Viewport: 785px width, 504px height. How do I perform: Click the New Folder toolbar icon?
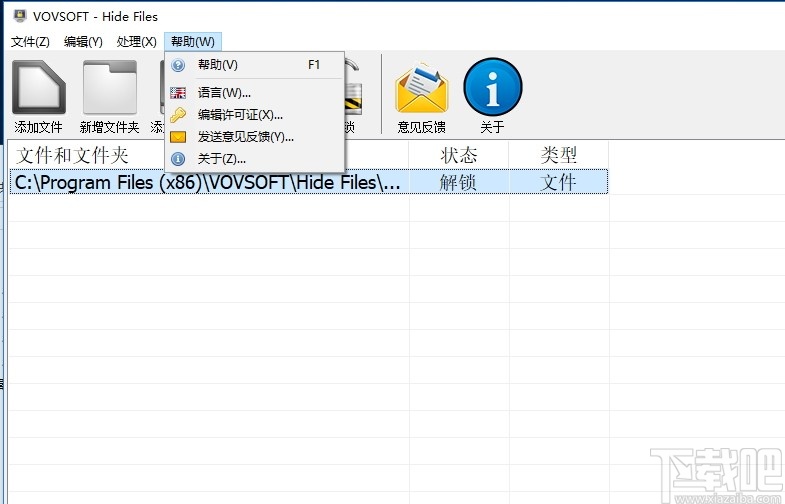pyautogui.click(x=110, y=87)
